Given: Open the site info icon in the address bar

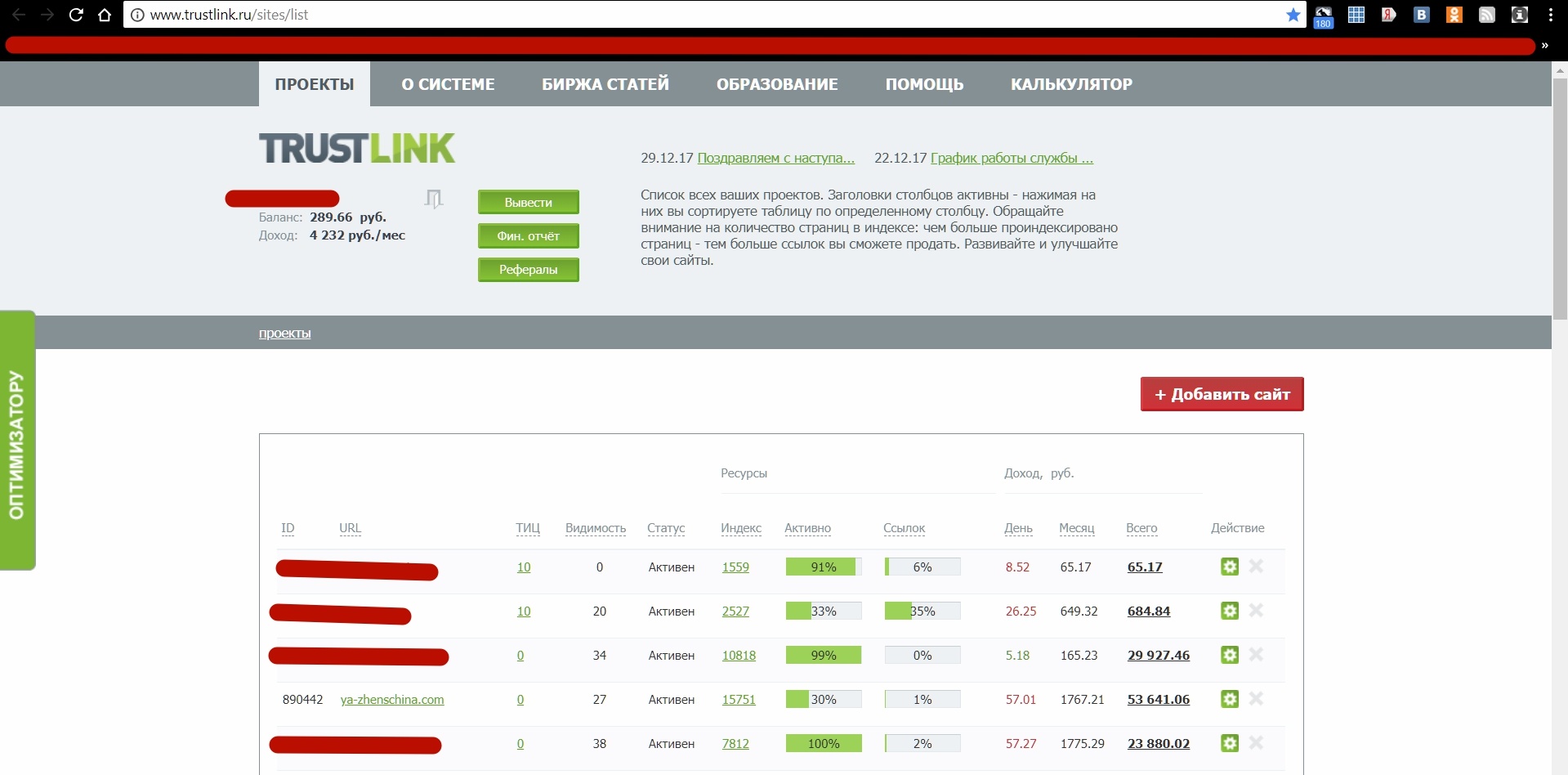Looking at the screenshot, I should [137, 15].
